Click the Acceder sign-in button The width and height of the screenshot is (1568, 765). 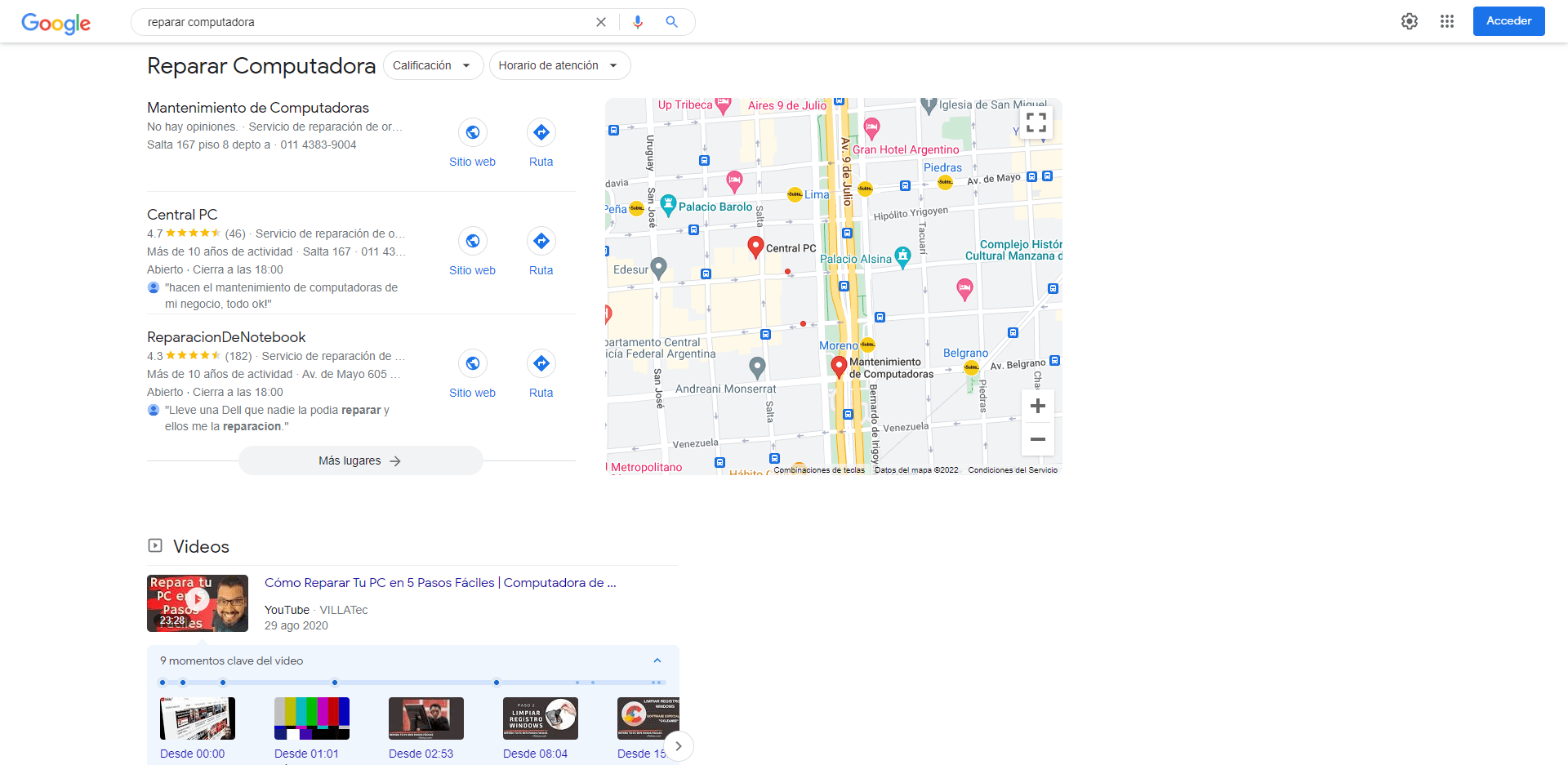(1508, 21)
